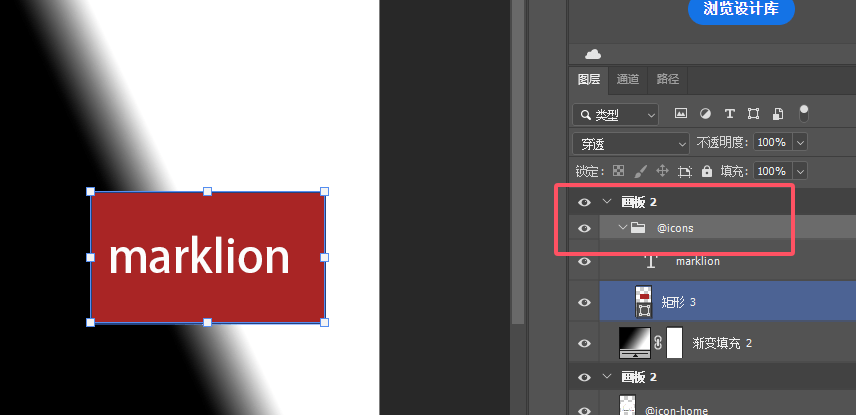
Task: Click the canvas vertical scrollbar
Action: (518, 161)
